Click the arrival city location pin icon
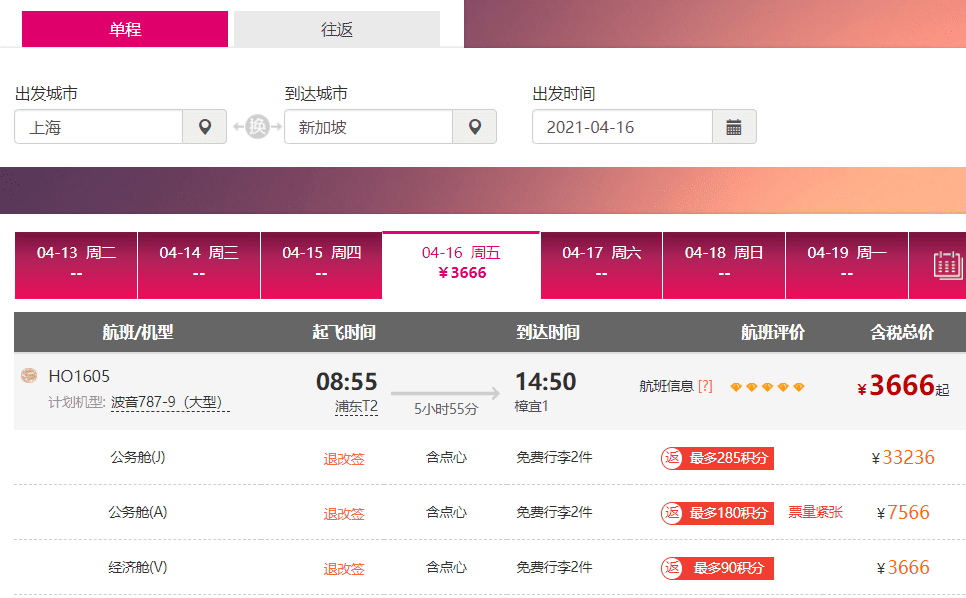This screenshot has width=966, height=598. [x=475, y=127]
